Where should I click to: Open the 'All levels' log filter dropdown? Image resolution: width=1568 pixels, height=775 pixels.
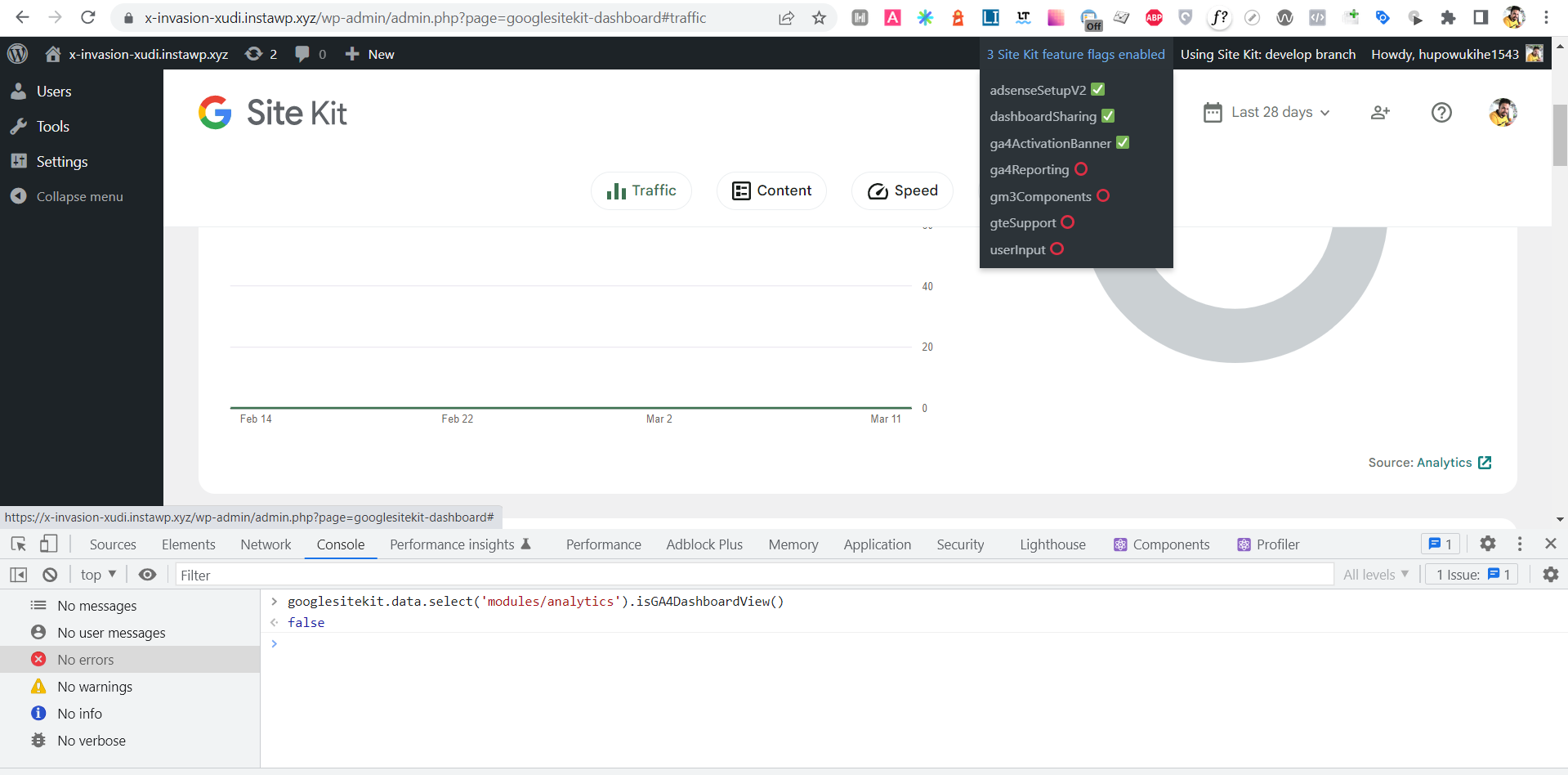tap(1376, 574)
